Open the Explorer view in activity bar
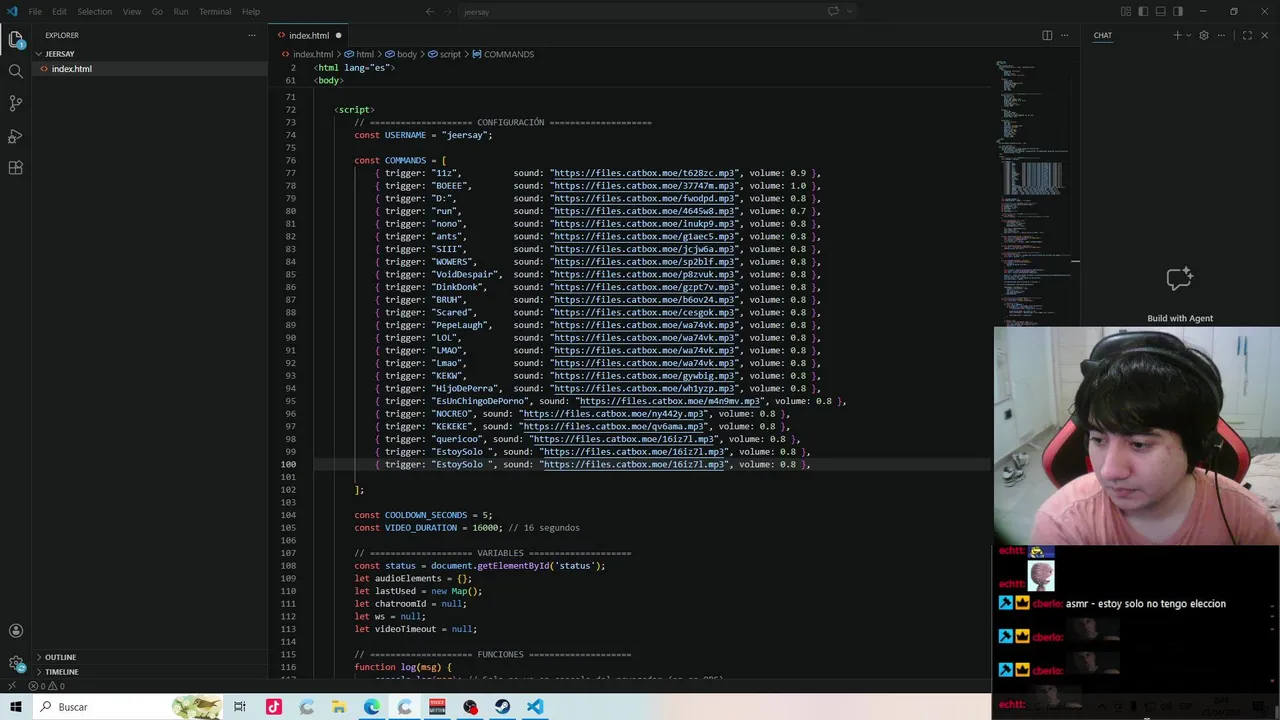Viewport: 1280px width, 720px height. tap(15, 40)
